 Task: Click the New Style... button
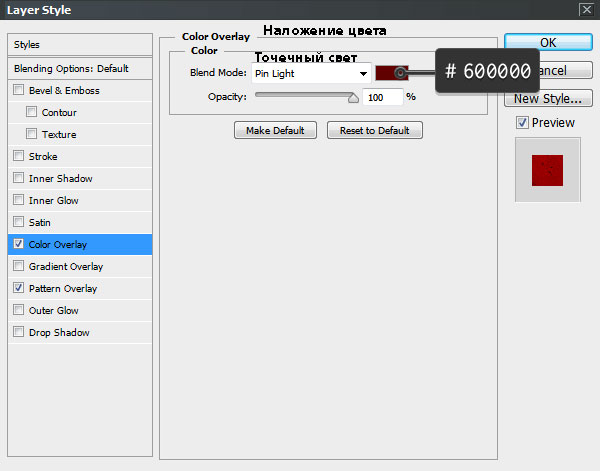point(548,98)
